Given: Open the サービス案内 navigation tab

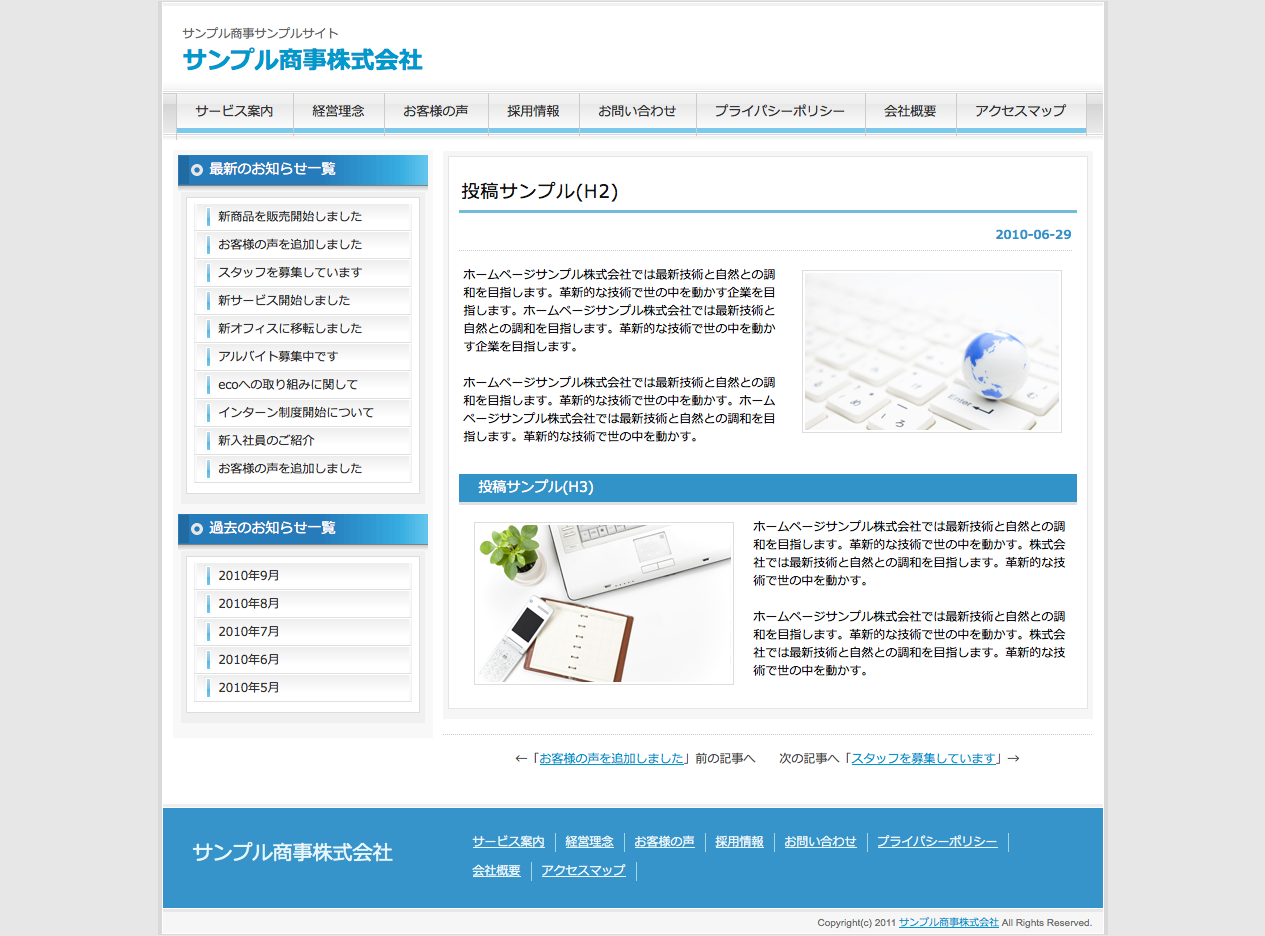Looking at the screenshot, I should point(234,111).
